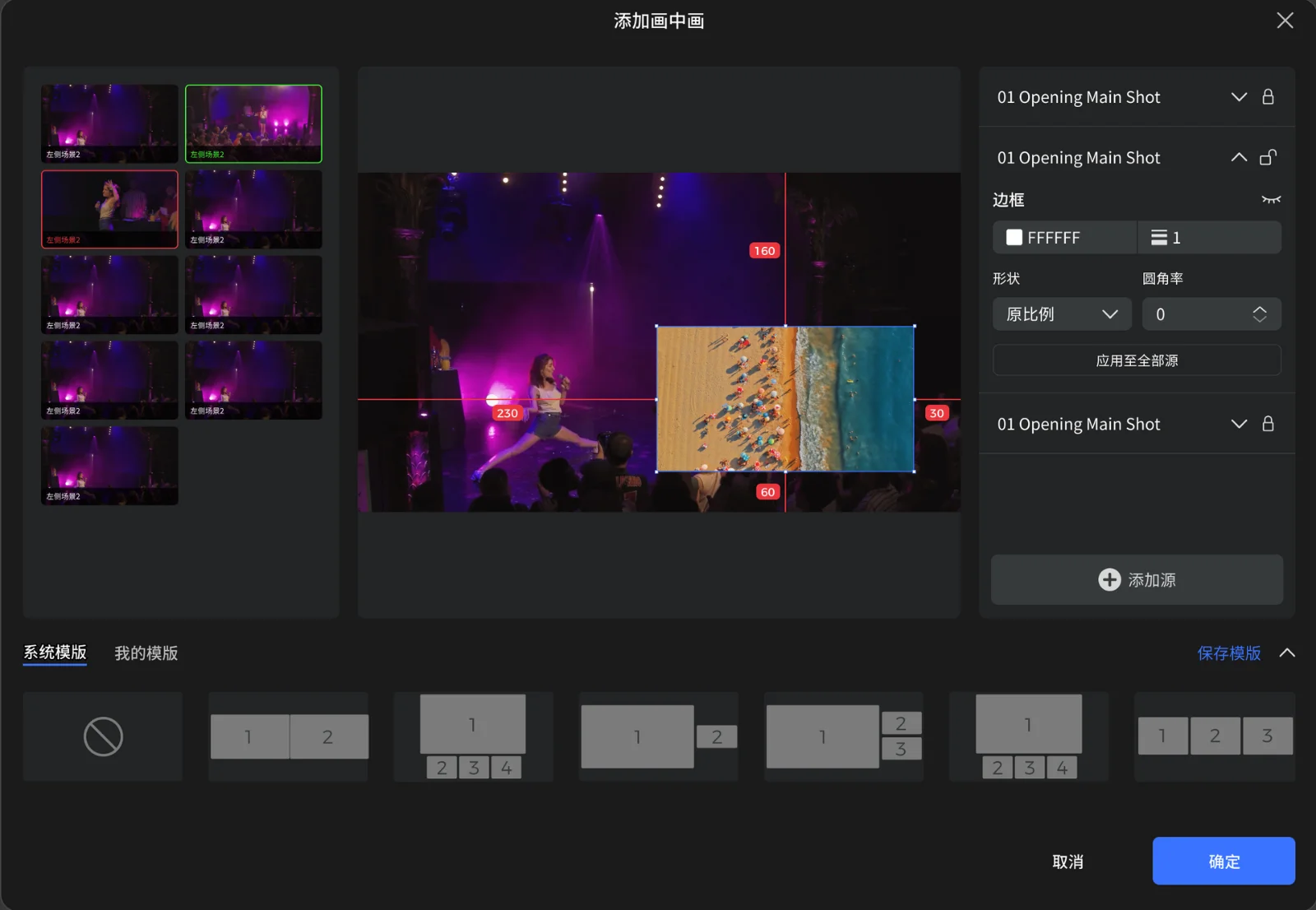Click the border width lines icon
Viewport: 1316px width, 910px height.
(x=1159, y=238)
